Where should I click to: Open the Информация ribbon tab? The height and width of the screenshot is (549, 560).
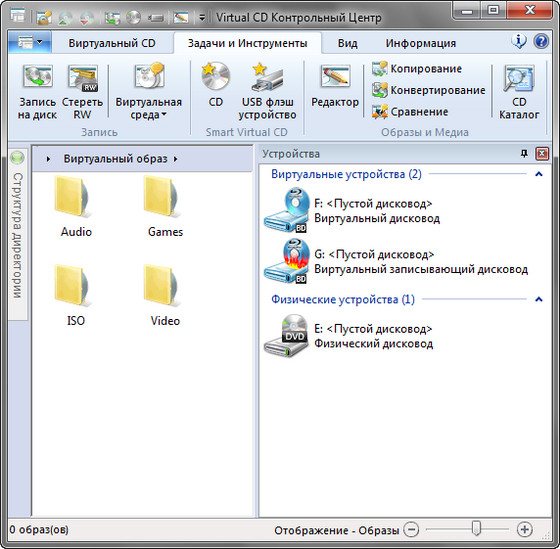(x=420, y=43)
